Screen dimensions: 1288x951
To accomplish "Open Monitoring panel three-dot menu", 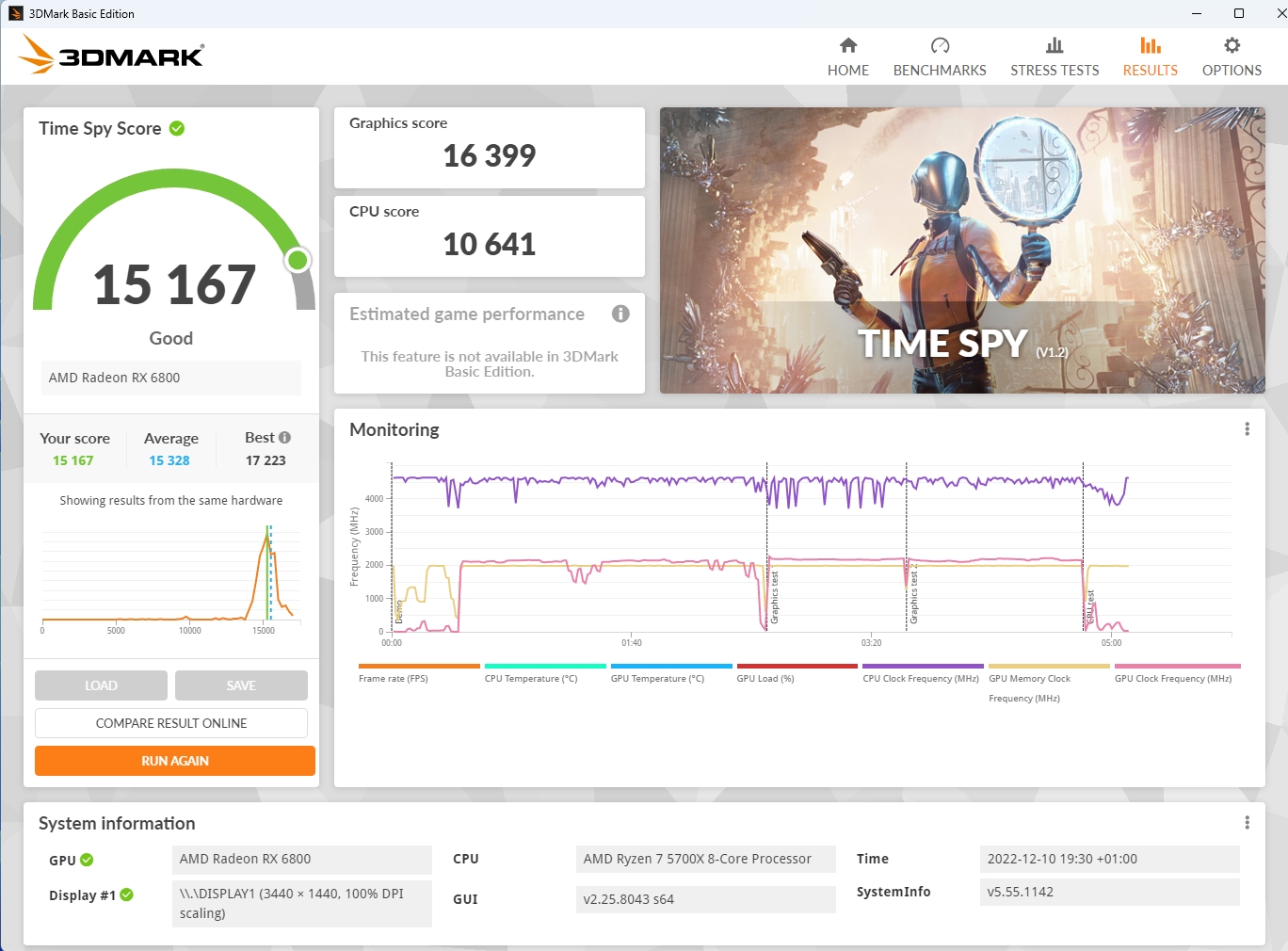I will click(1247, 429).
